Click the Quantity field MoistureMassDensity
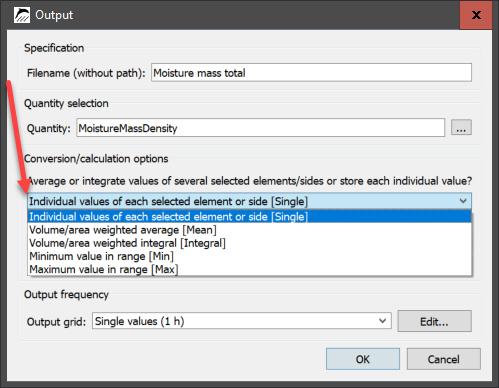Image resolution: width=499 pixels, height=388 pixels. [x=261, y=128]
